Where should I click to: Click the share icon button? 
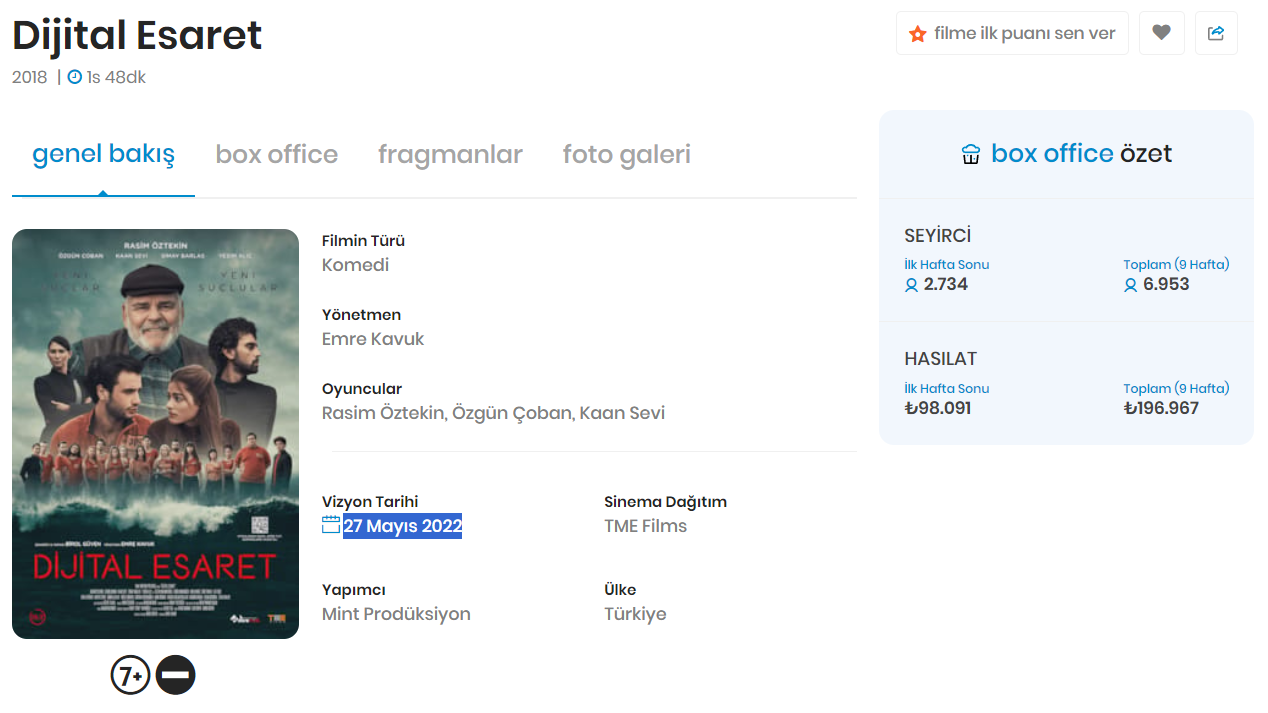pyautogui.click(x=1216, y=33)
